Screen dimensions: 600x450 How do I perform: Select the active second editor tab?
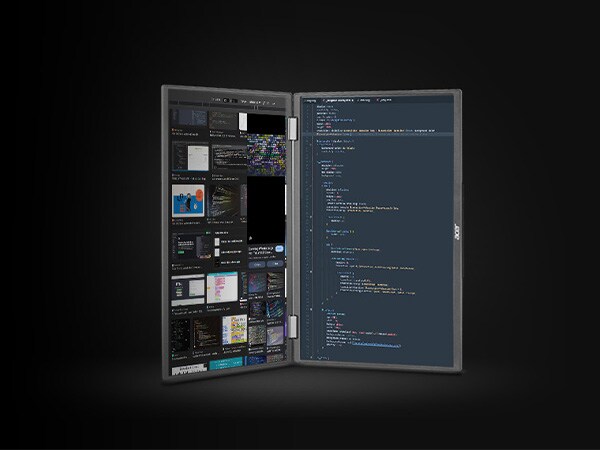338,100
